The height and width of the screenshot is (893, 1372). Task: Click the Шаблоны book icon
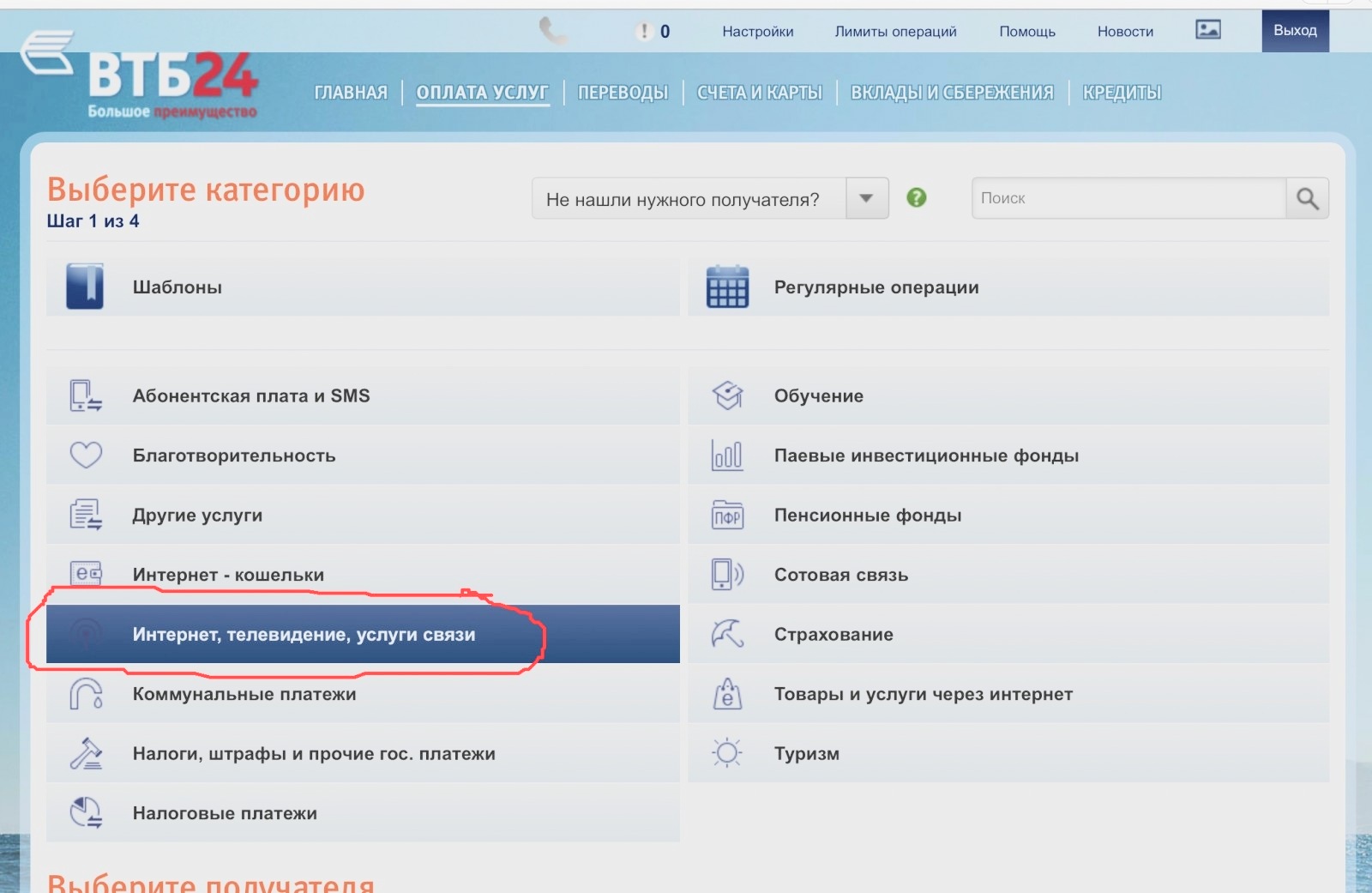[85, 286]
